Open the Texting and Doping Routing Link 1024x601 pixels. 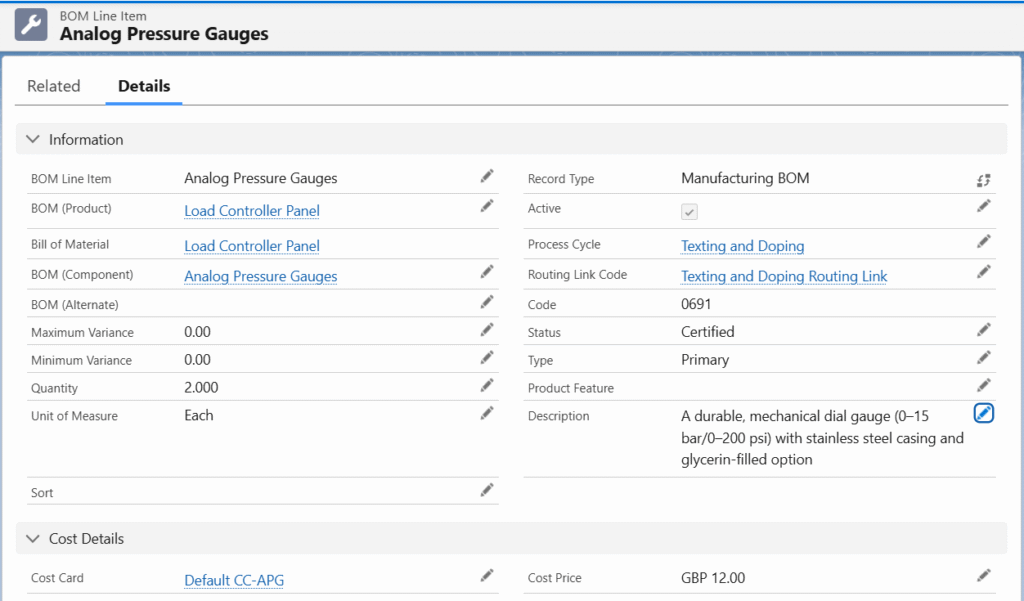pyautogui.click(x=784, y=276)
